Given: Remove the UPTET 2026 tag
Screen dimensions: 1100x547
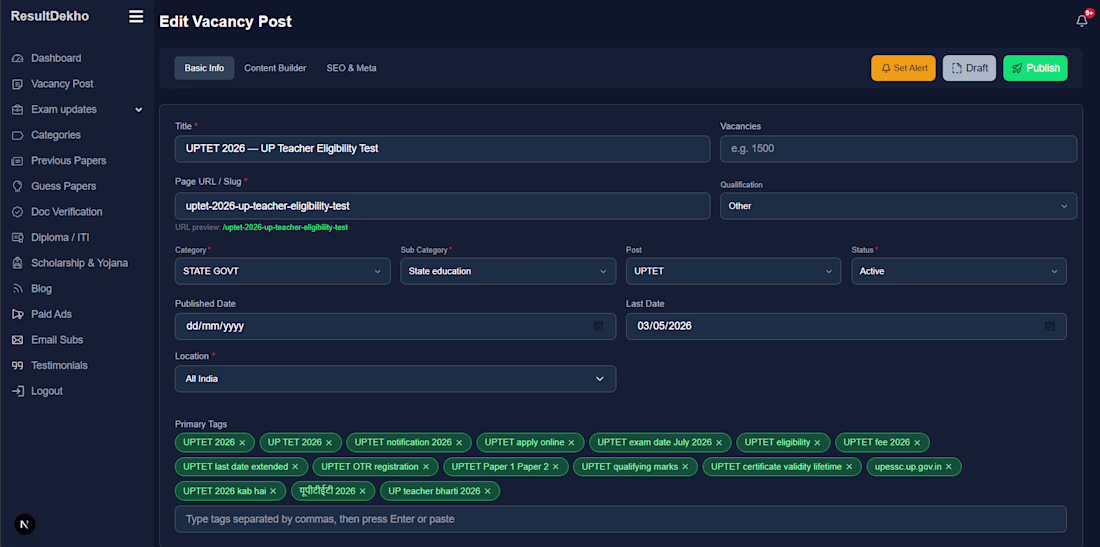Looking at the screenshot, I should click(x=242, y=443).
